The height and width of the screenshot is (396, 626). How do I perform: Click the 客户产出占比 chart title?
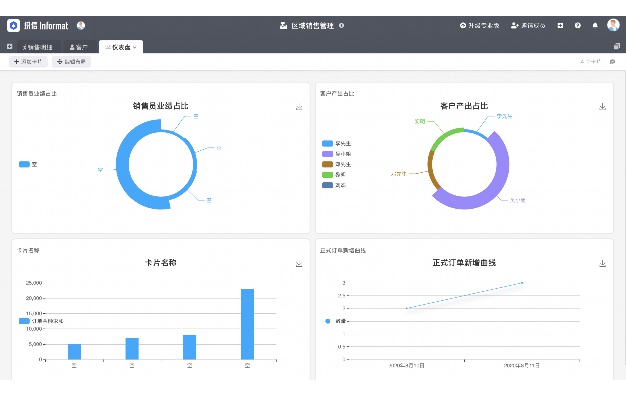(x=464, y=106)
